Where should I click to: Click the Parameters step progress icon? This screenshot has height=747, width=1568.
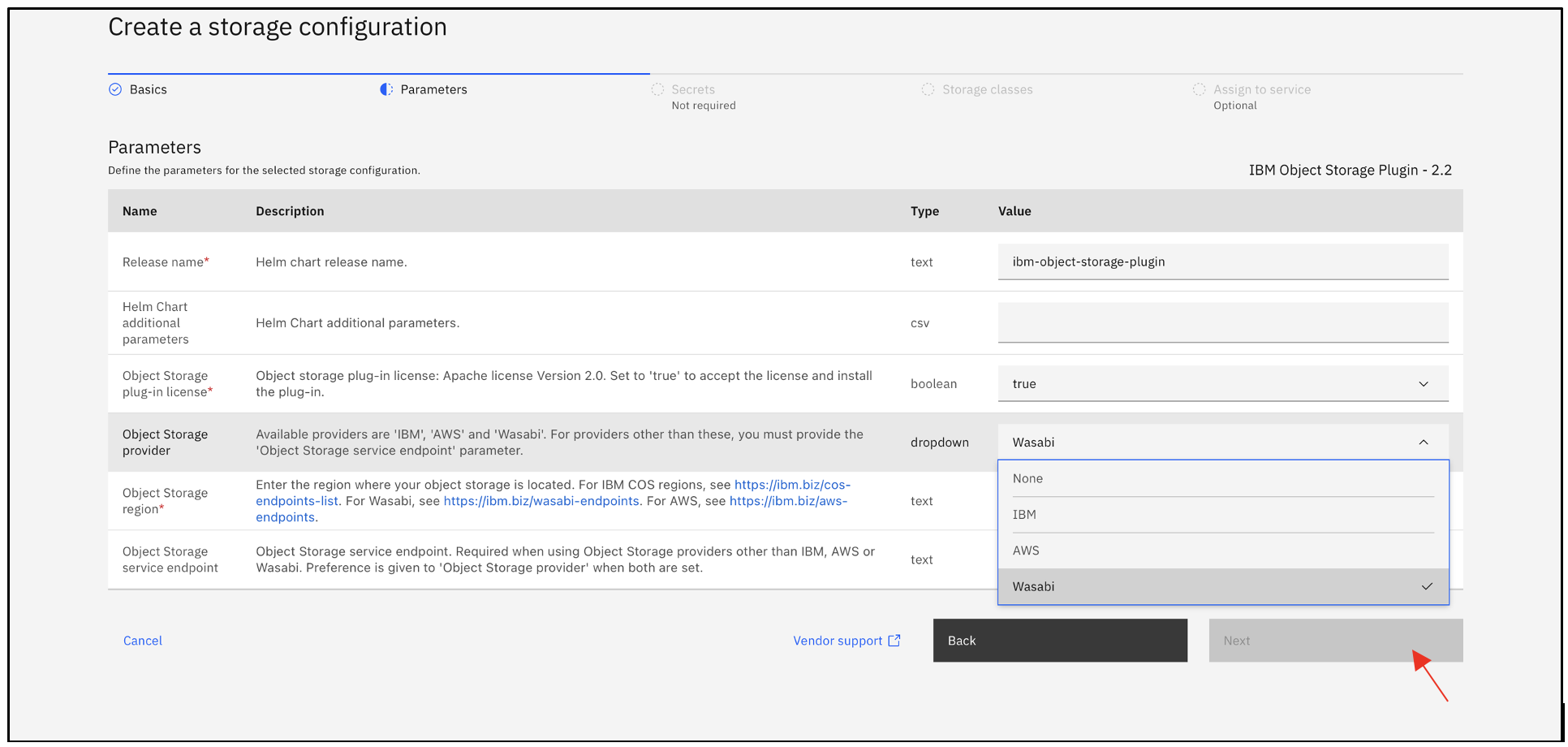pos(386,89)
